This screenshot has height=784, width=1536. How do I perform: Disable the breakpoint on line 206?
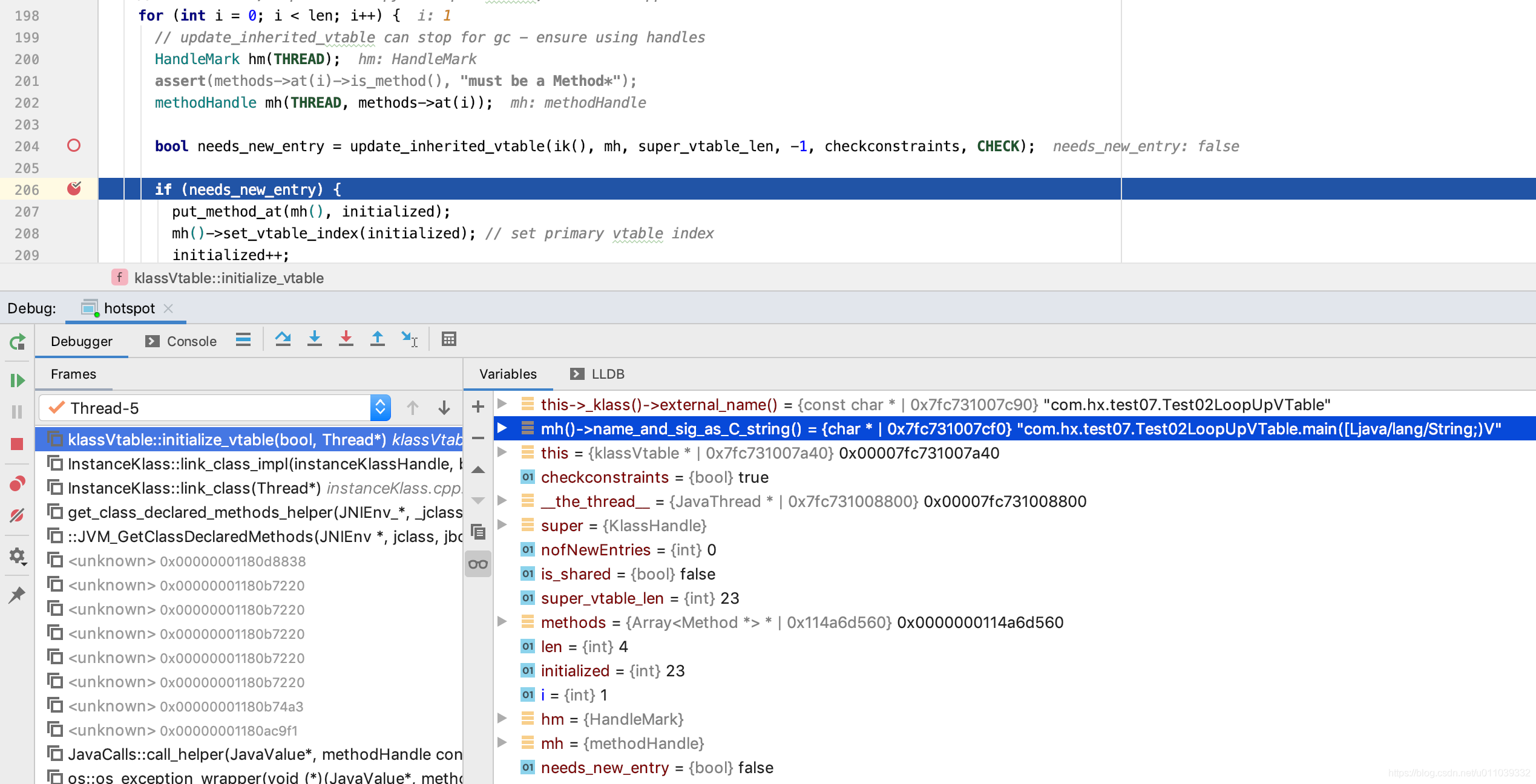74,189
